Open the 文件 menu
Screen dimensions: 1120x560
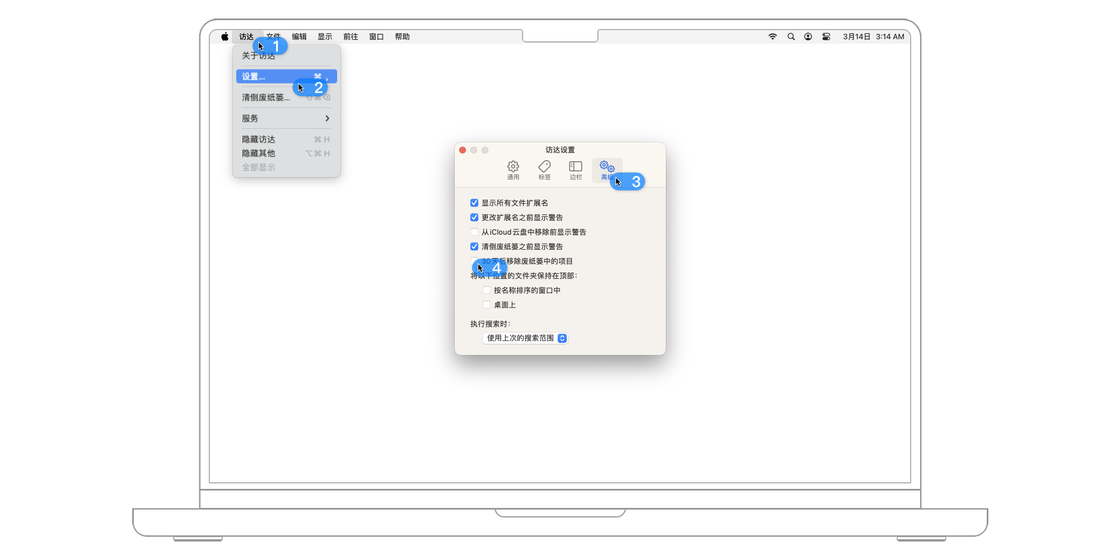tap(274, 36)
